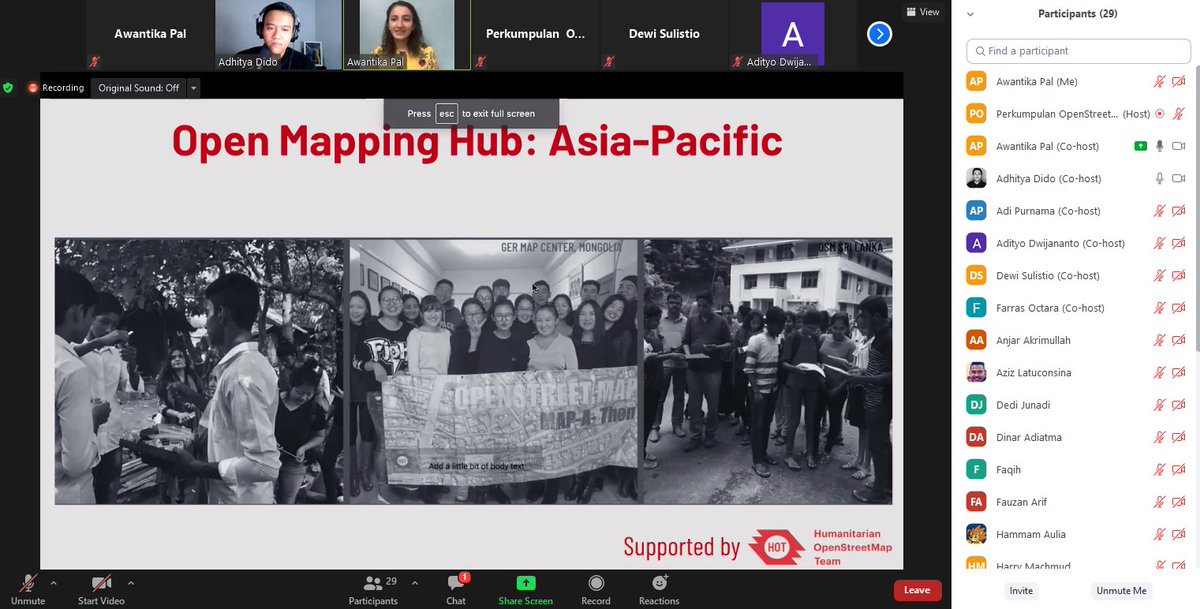
Task: Click the participants list scrollbar
Action: (1196, 210)
